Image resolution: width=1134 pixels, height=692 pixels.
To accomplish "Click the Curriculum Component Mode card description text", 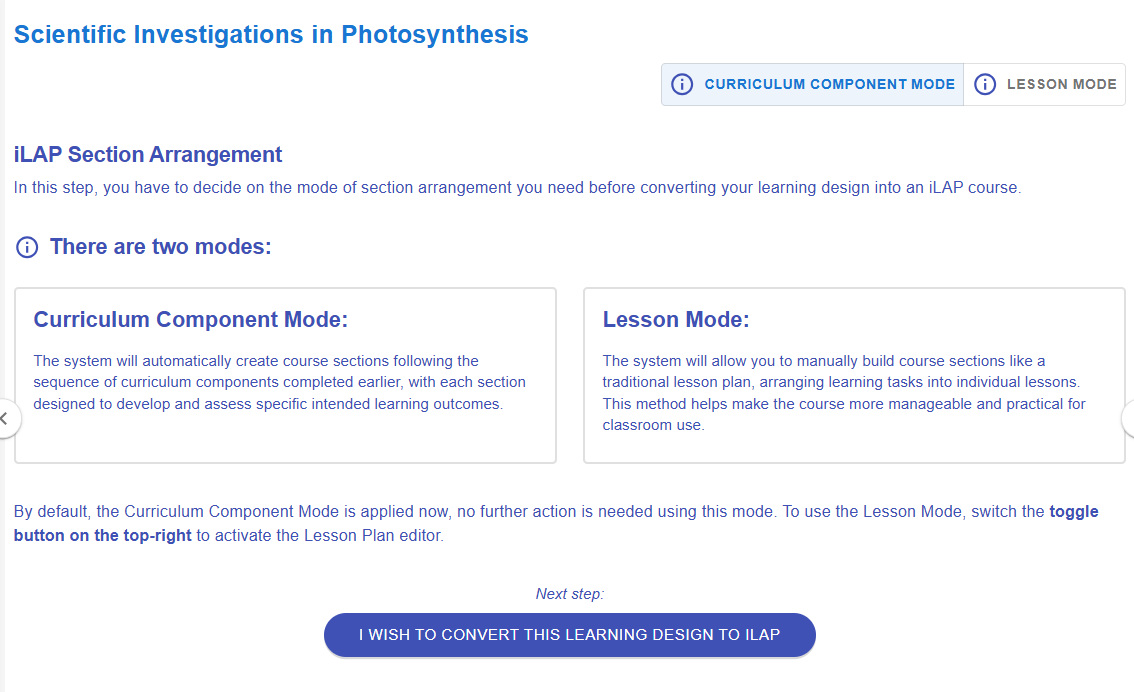I will click(x=279, y=382).
